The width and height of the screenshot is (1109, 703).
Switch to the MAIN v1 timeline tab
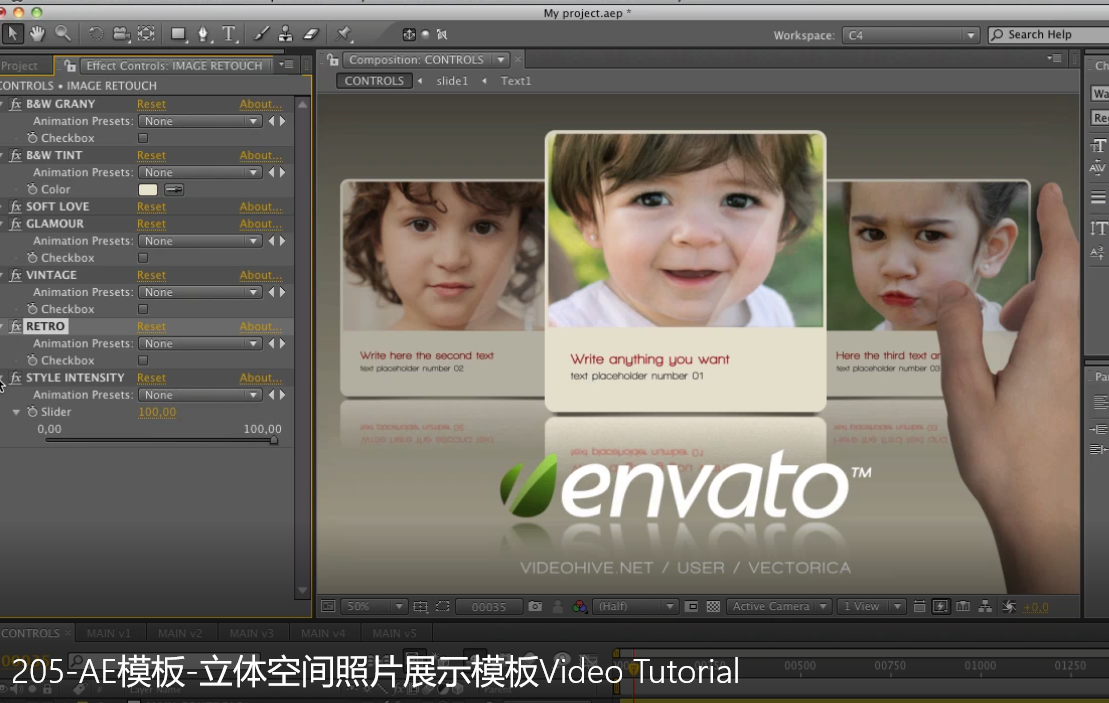click(x=108, y=634)
